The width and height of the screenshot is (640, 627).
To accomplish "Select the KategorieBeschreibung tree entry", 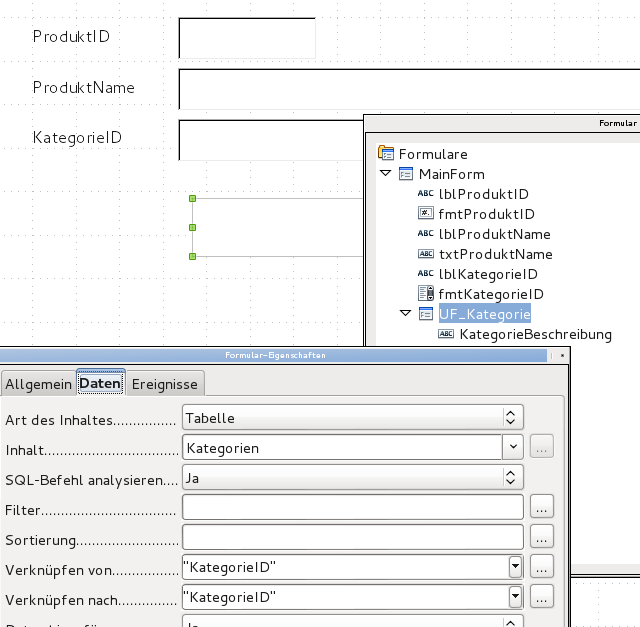I will pyautogui.click(x=536, y=334).
